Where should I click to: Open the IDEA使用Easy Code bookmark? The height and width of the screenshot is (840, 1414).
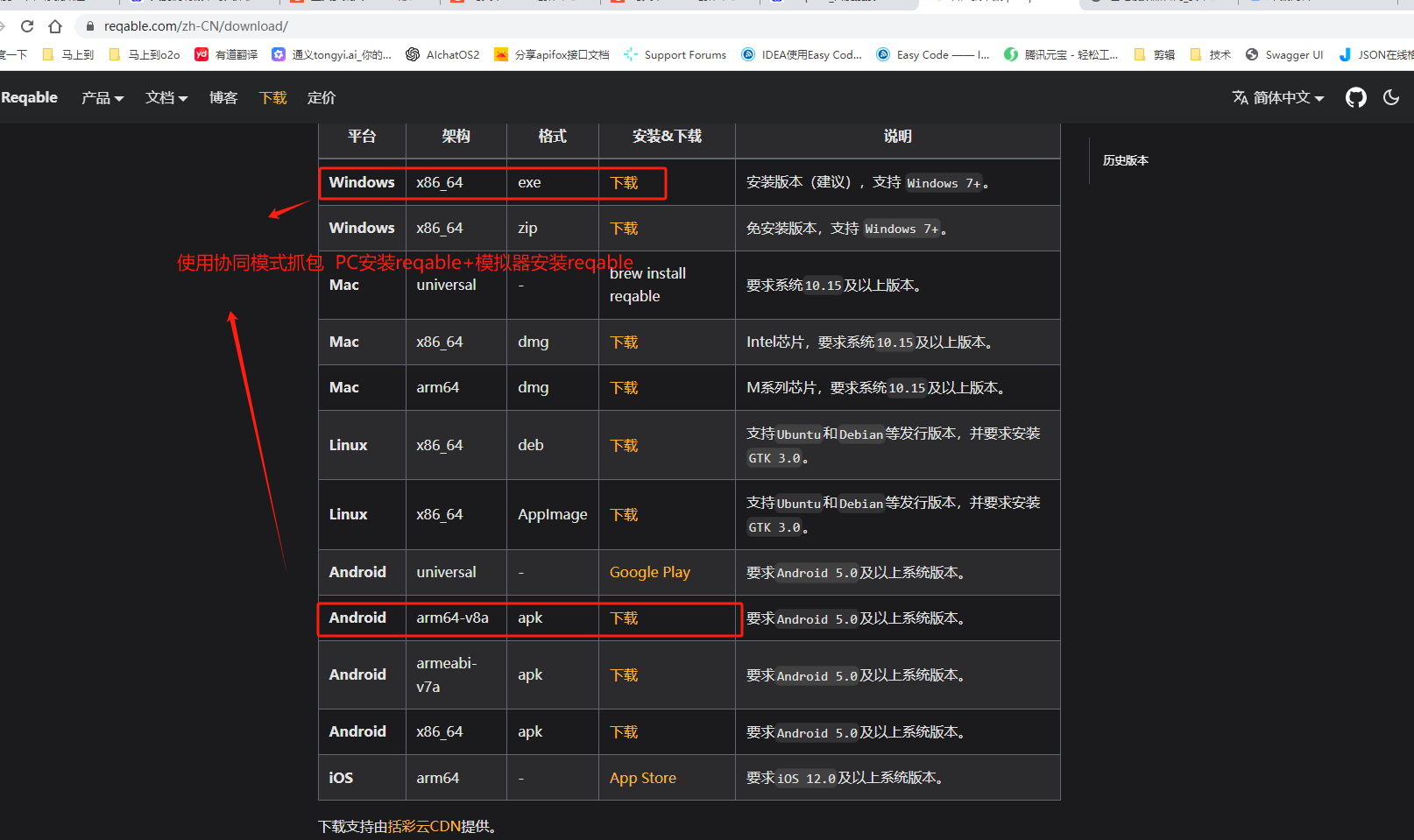[x=802, y=54]
